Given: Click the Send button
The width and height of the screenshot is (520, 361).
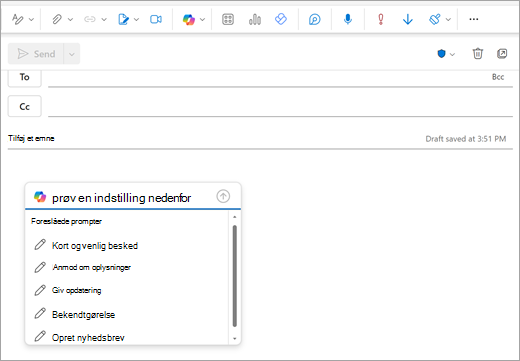Looking at the screenshot, I should click(36, 54).
